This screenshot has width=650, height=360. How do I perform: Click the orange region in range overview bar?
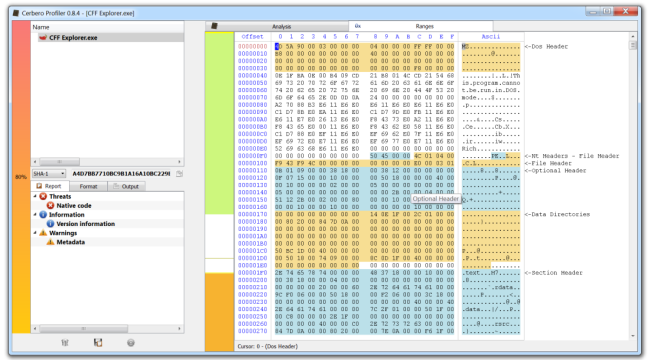point(219,312)
